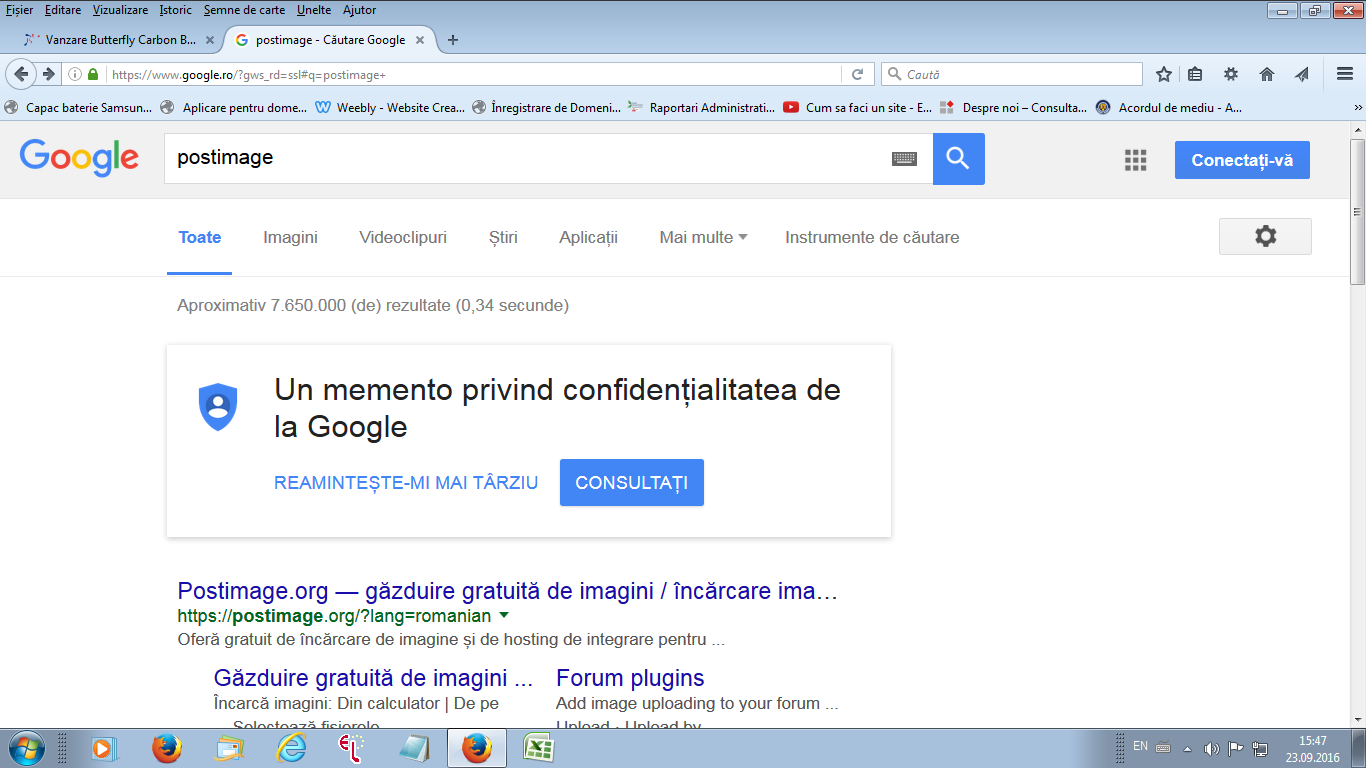The image size is (1366, 768).
Task: Open Windows Media Player from taskbar
Action: click(x=103, y=748)
